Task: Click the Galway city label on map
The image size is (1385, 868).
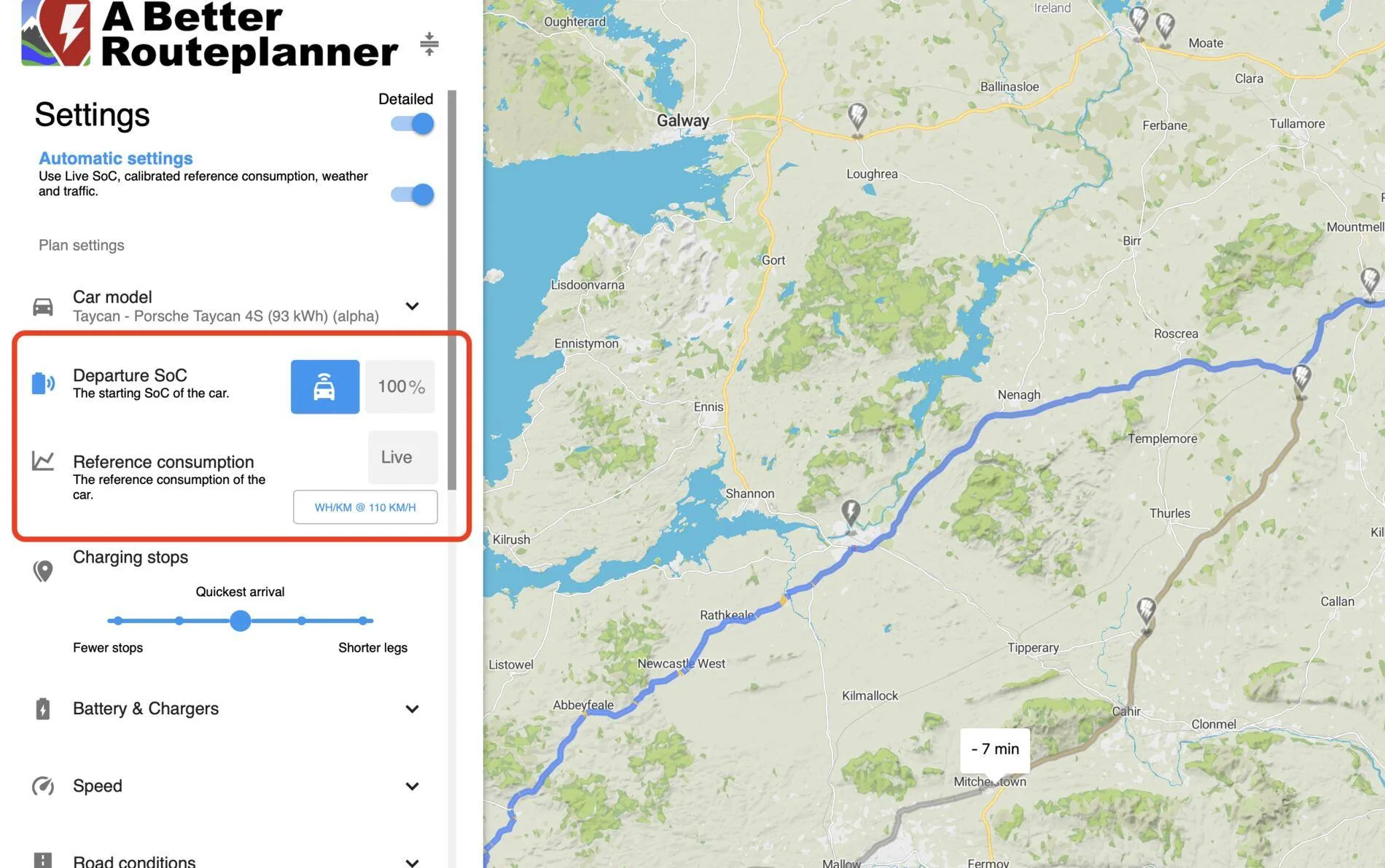Action: click(x=683, y=121)
